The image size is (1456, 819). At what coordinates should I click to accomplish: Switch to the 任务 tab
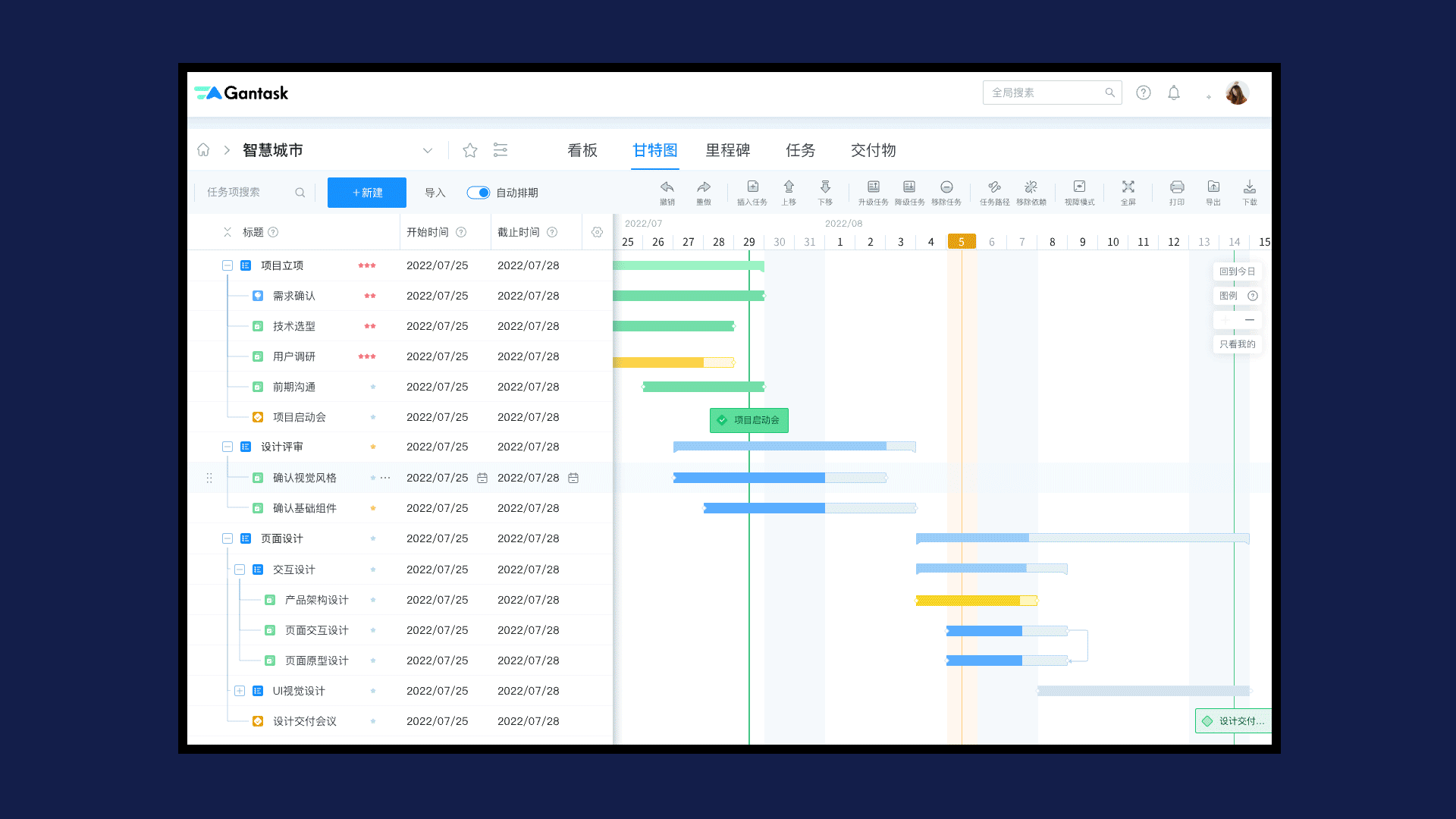click(x=801, y=150)
